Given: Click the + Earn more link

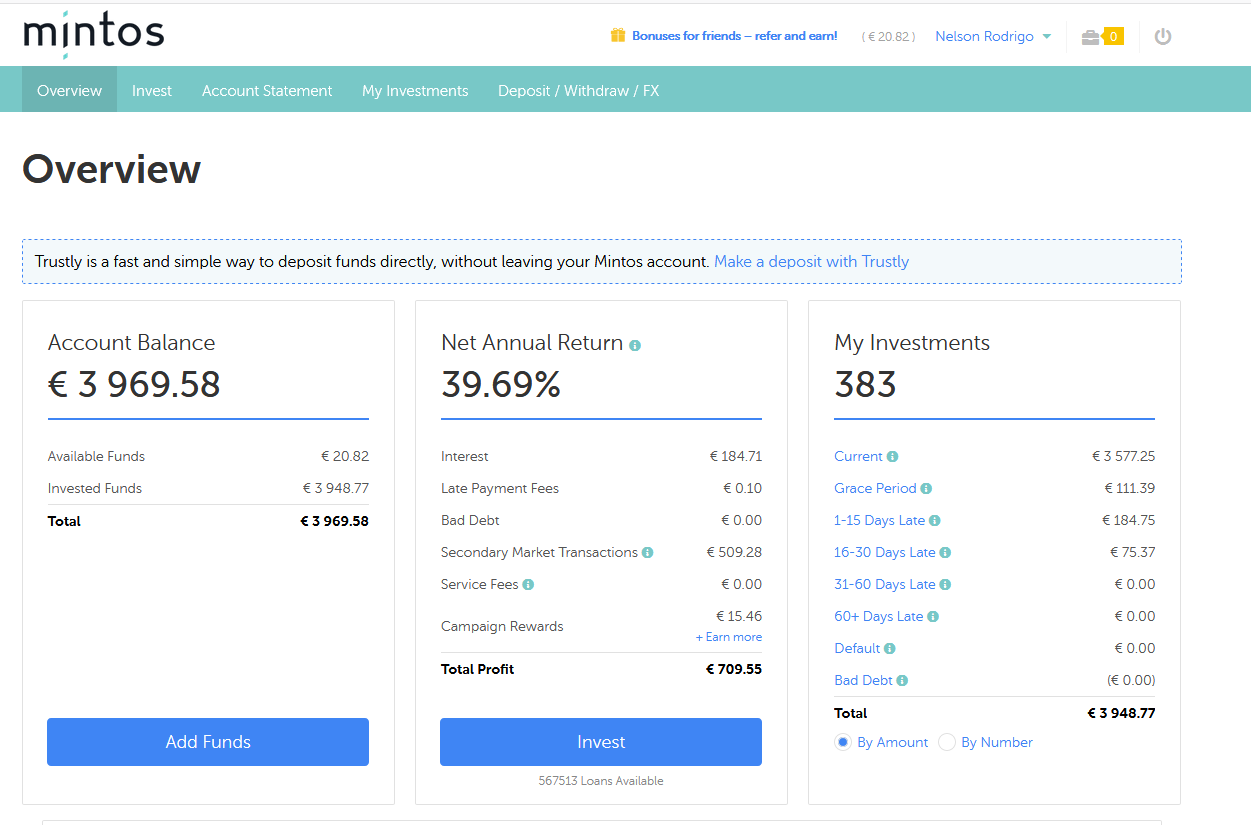Looking at the screenshot, I should pos(729,637).
